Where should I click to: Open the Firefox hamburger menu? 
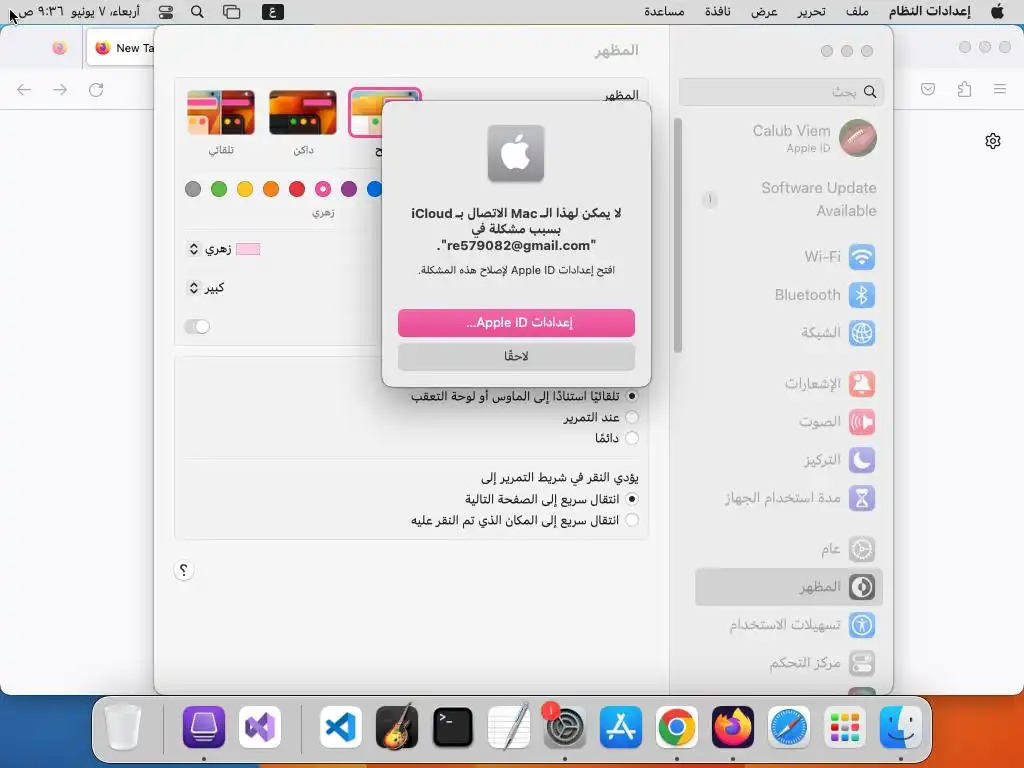(x=1000, y=89)
